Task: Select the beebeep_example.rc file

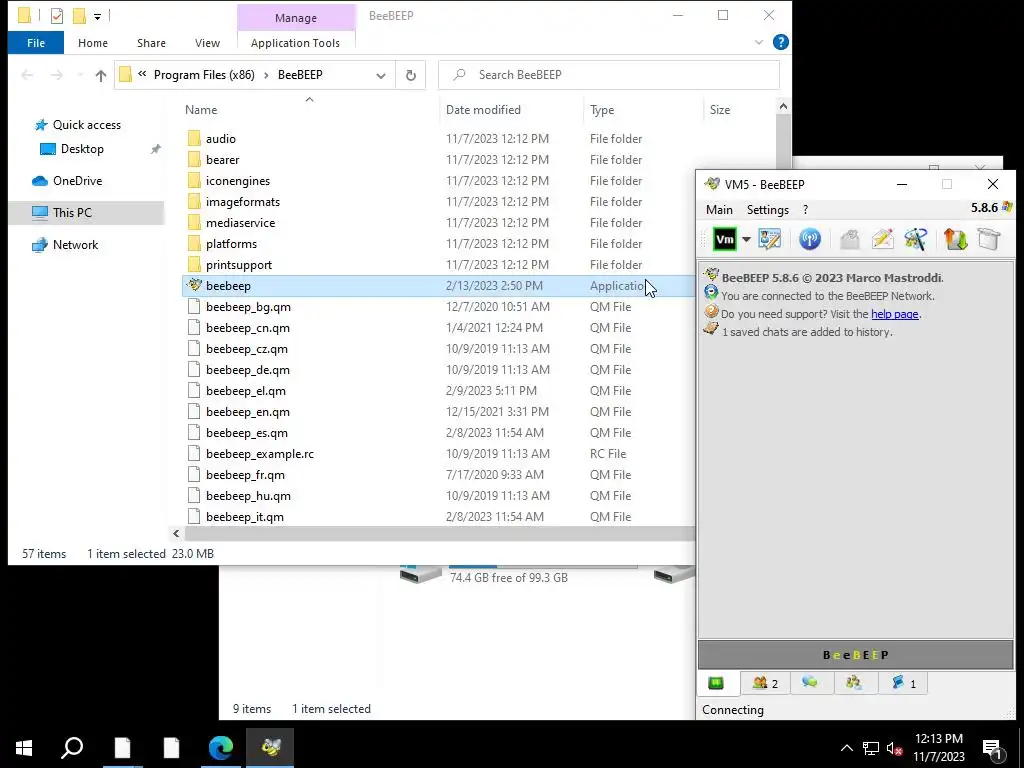Action: (259, 454)
